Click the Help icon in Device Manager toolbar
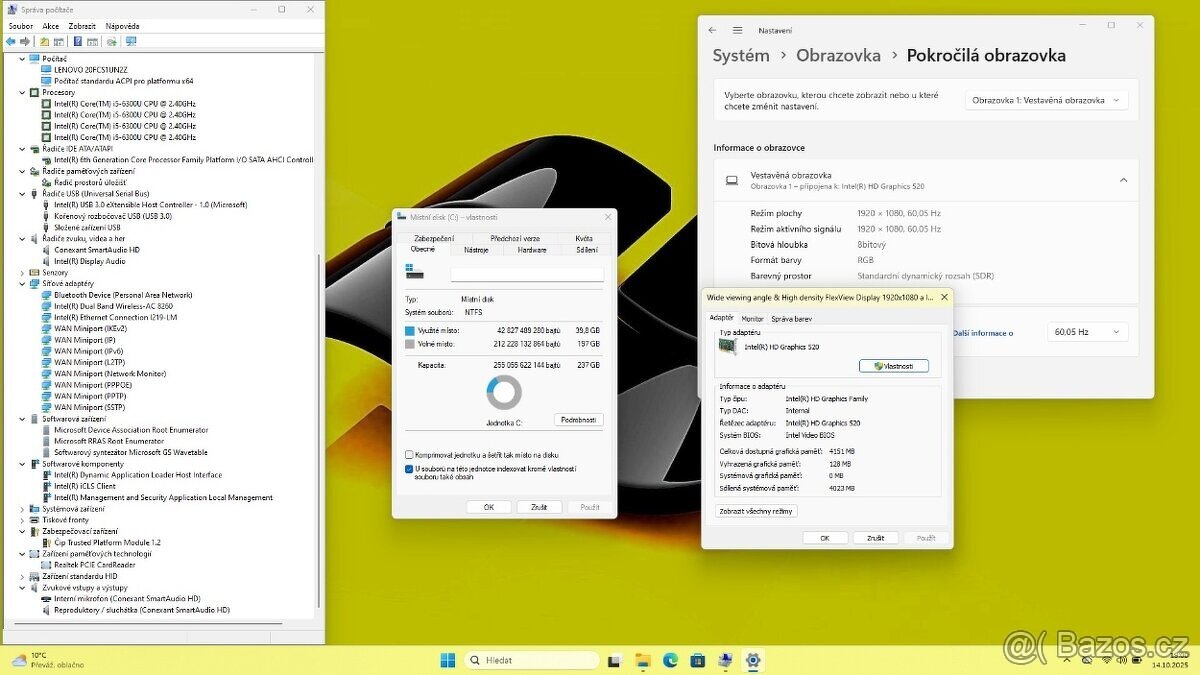 (x=78, y=41)
